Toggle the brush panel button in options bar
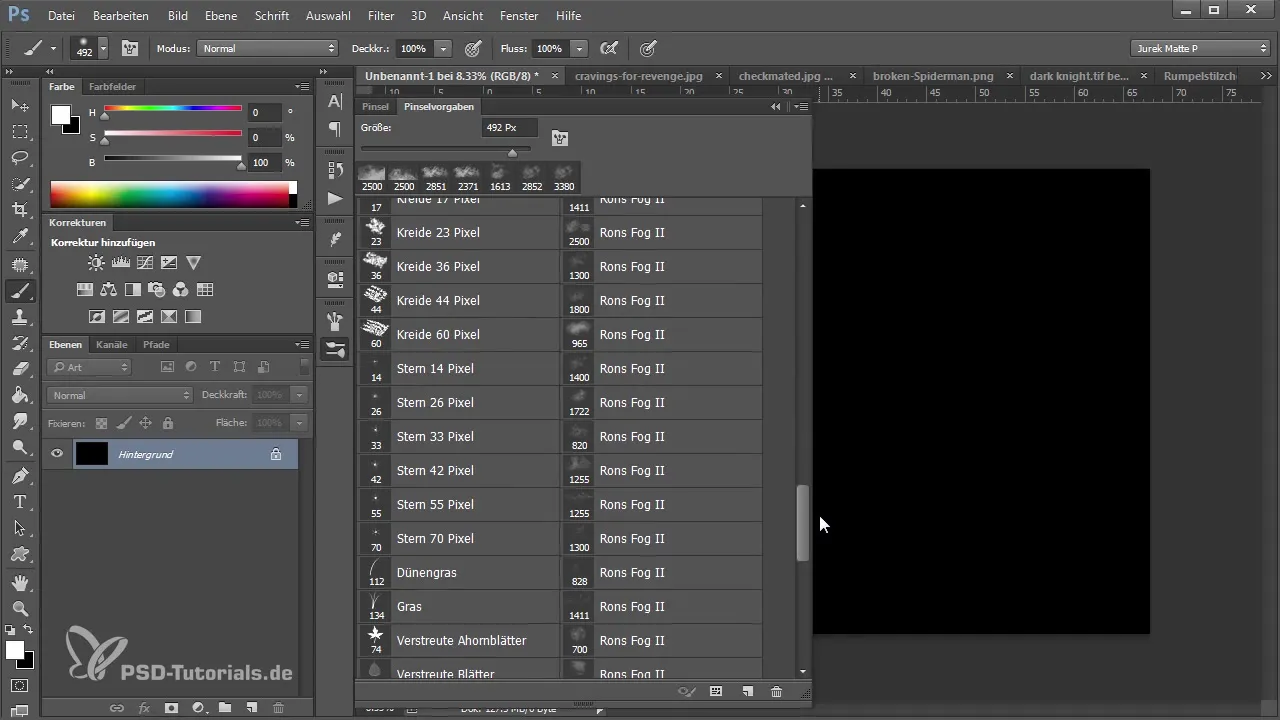The height and width of the screenshot is (720, 1280). pos(130,48)
